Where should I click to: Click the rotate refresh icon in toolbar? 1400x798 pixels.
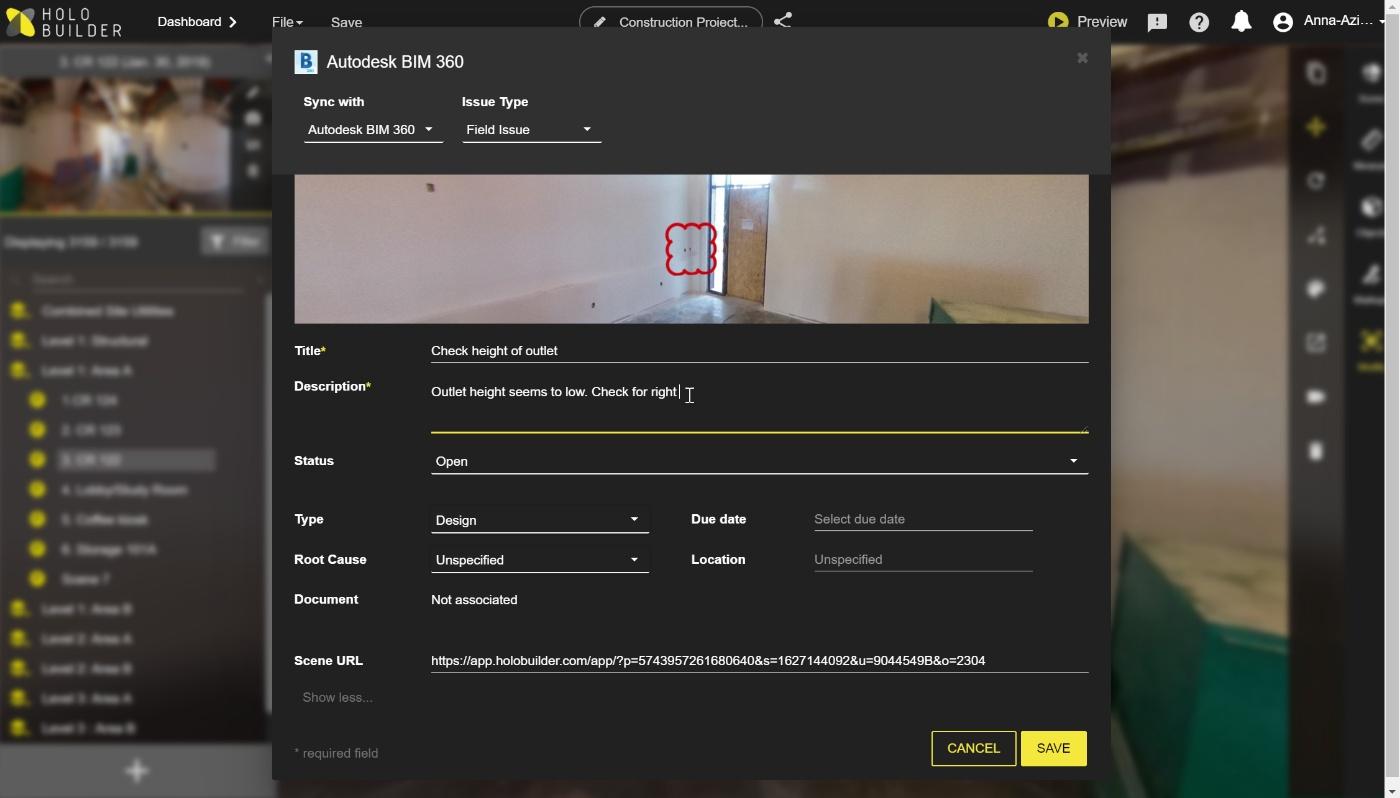[x=1316, y=181]
